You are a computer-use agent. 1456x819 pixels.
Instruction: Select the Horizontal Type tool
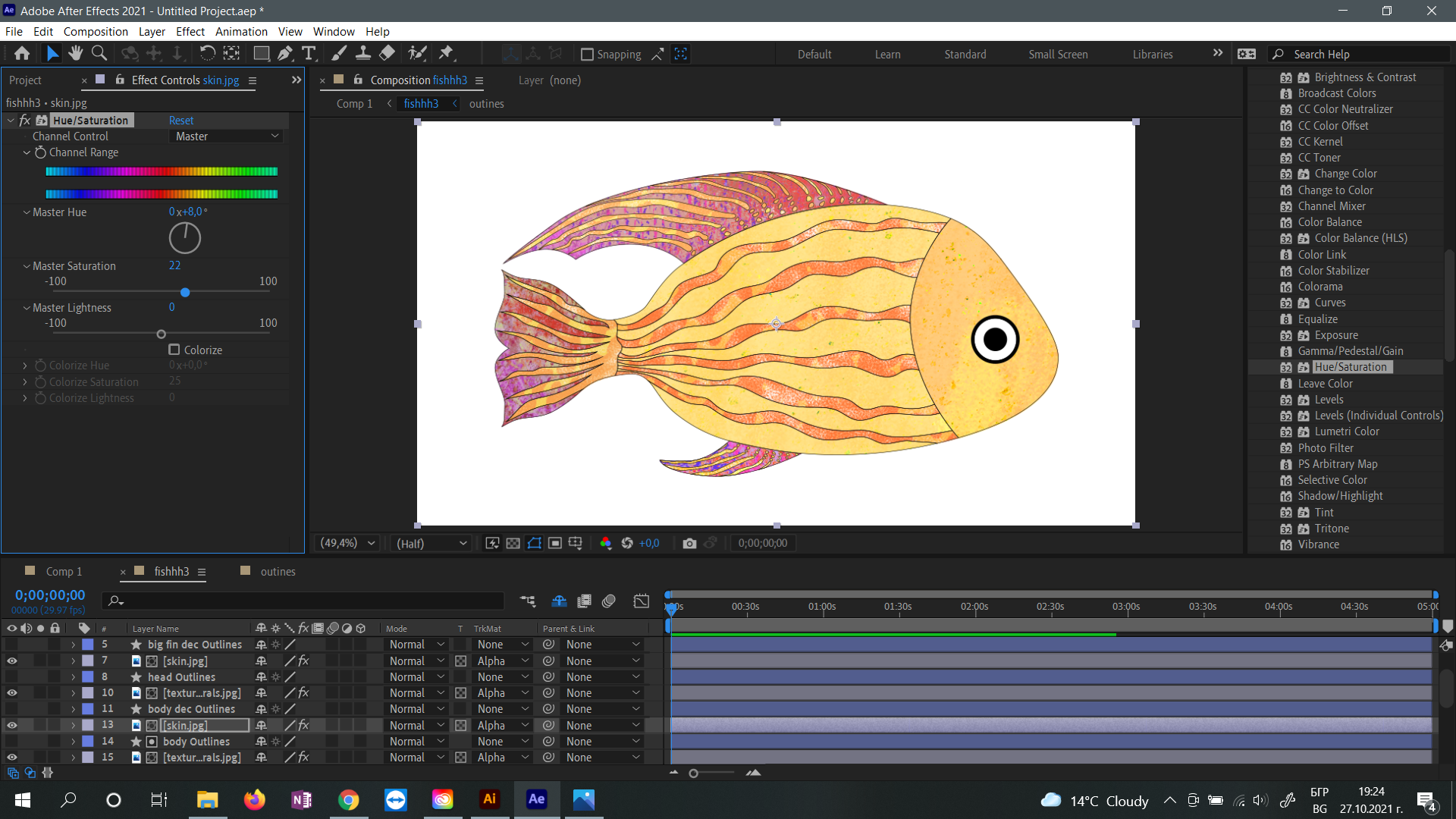[309, 53]
